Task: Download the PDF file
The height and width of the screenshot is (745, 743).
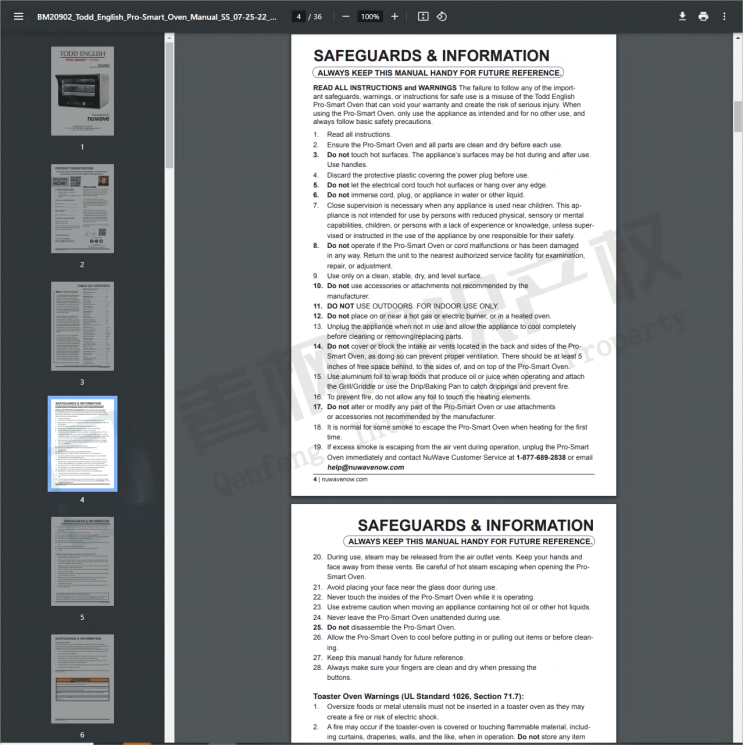Action: click(682, 17)
